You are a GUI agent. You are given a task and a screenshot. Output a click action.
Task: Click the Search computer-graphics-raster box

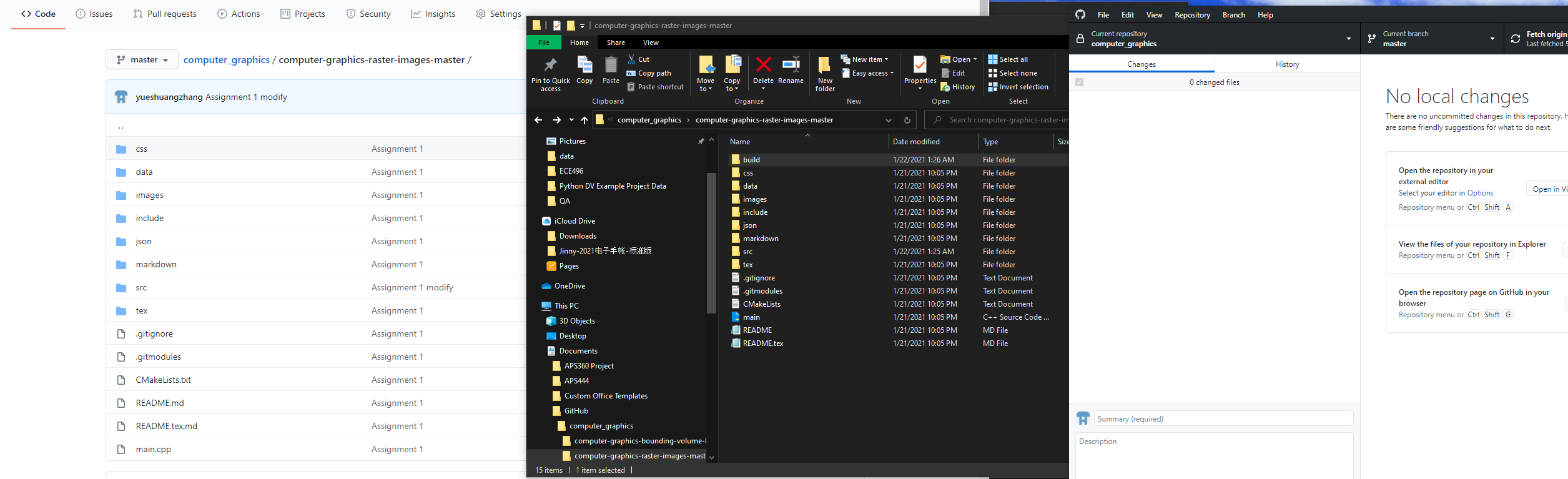click(997, 120)
